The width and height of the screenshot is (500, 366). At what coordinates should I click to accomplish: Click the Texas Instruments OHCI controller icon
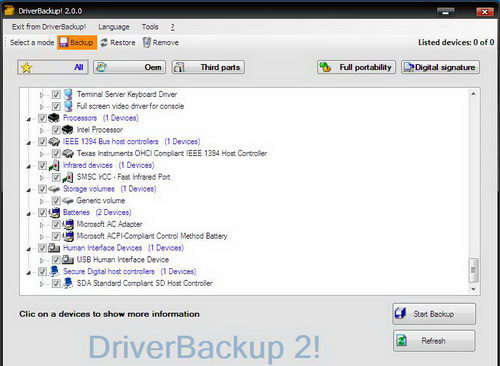point(68,153)
